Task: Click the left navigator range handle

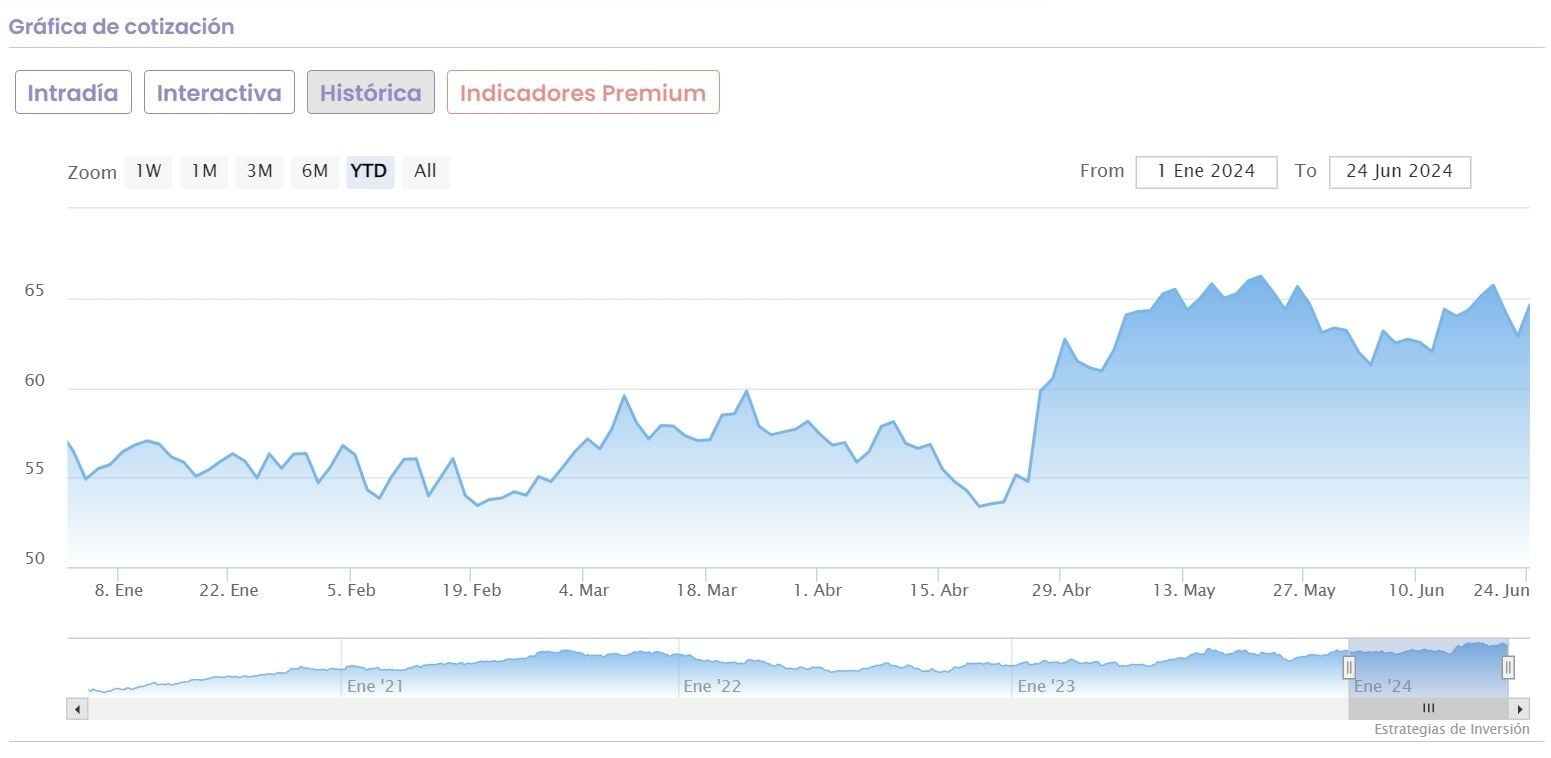Action: point(1348,667)
